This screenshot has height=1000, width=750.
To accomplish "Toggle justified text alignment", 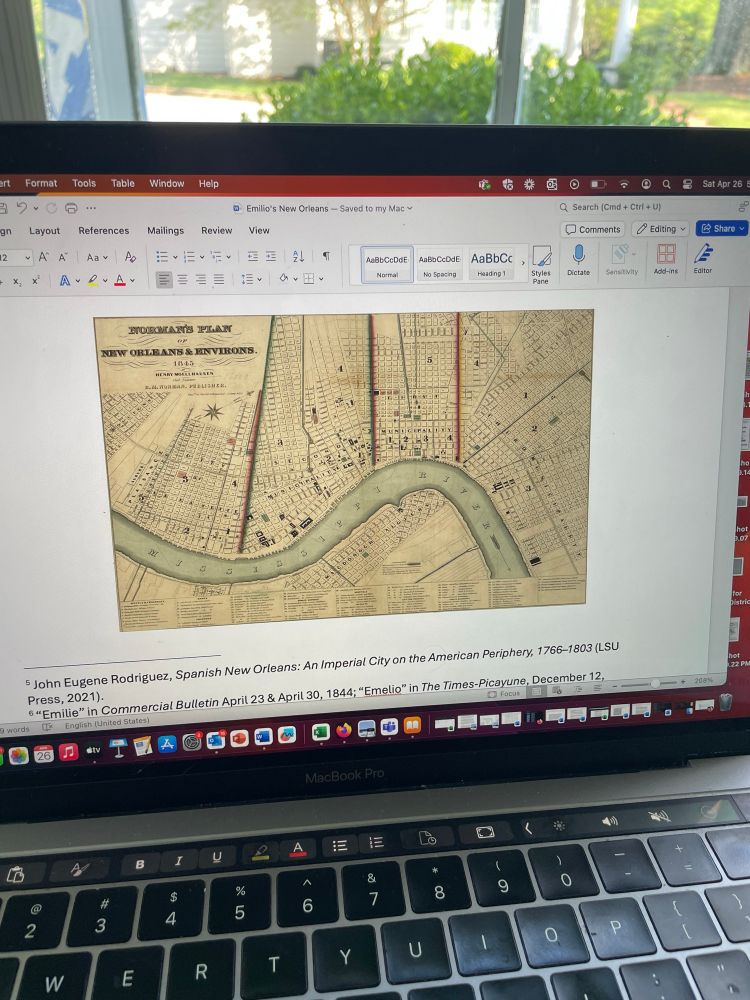I will 219,279.
